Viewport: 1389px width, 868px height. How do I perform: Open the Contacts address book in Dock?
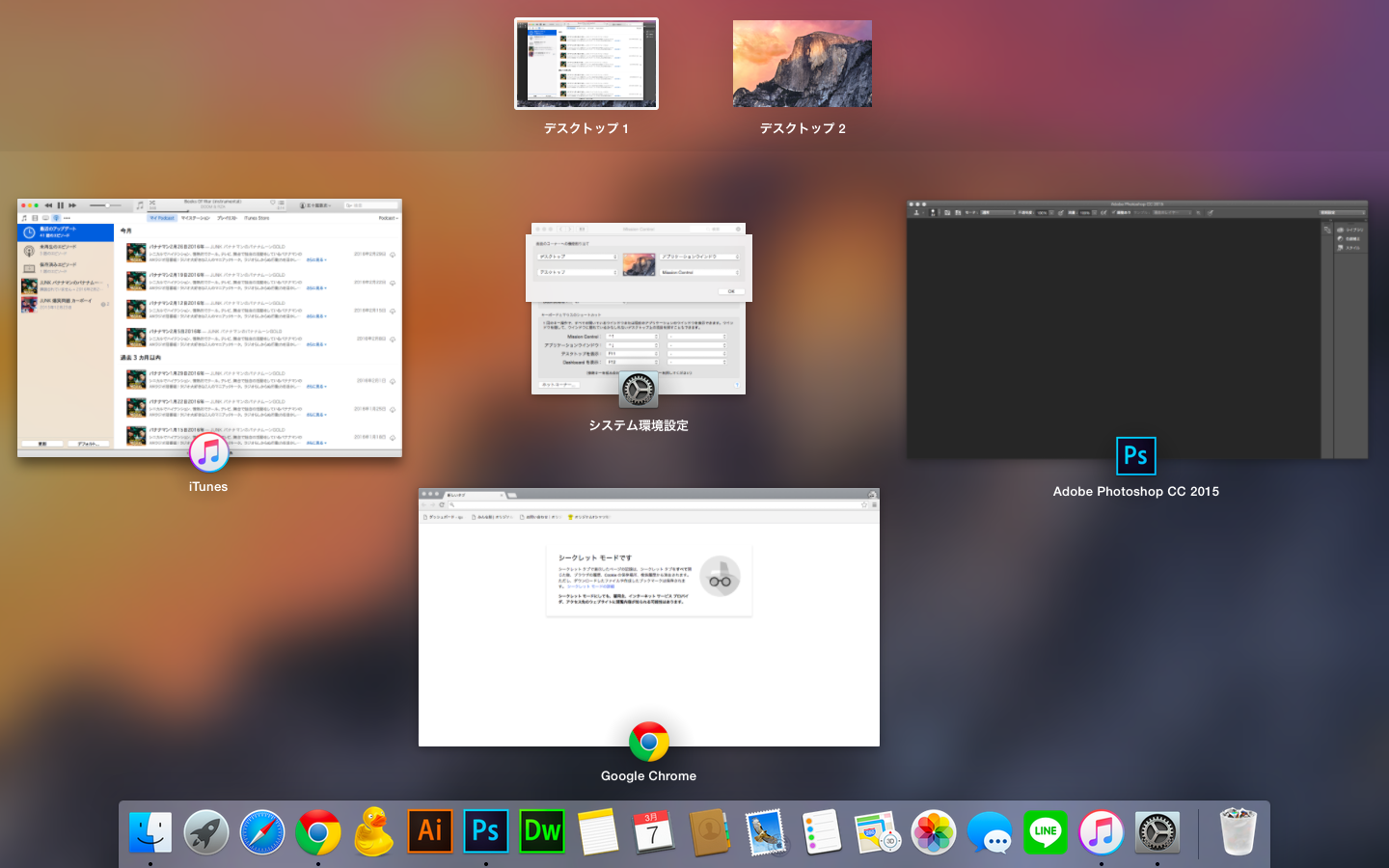[710, 831]
